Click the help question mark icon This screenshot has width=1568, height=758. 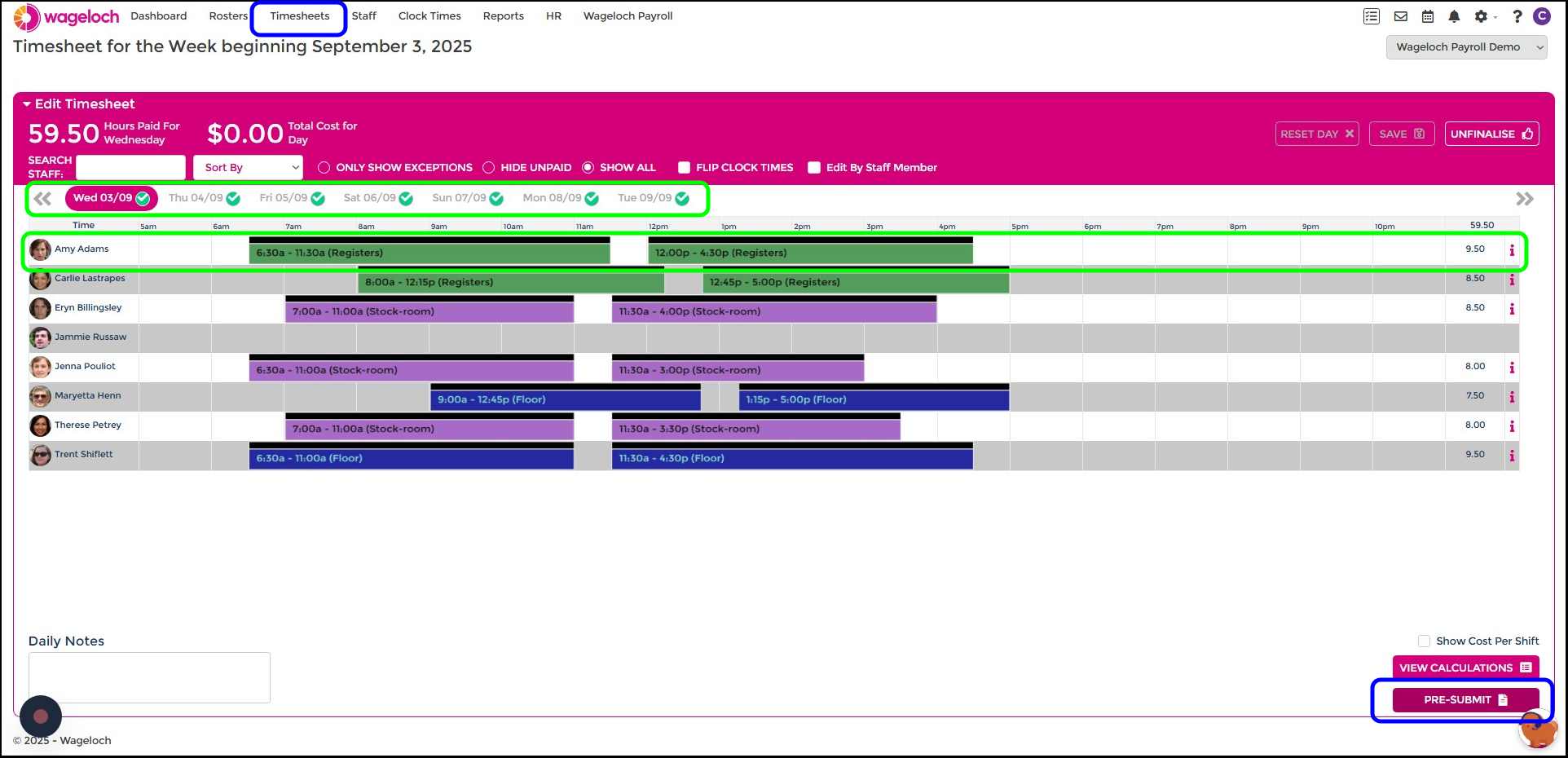tap(1517, 16)
